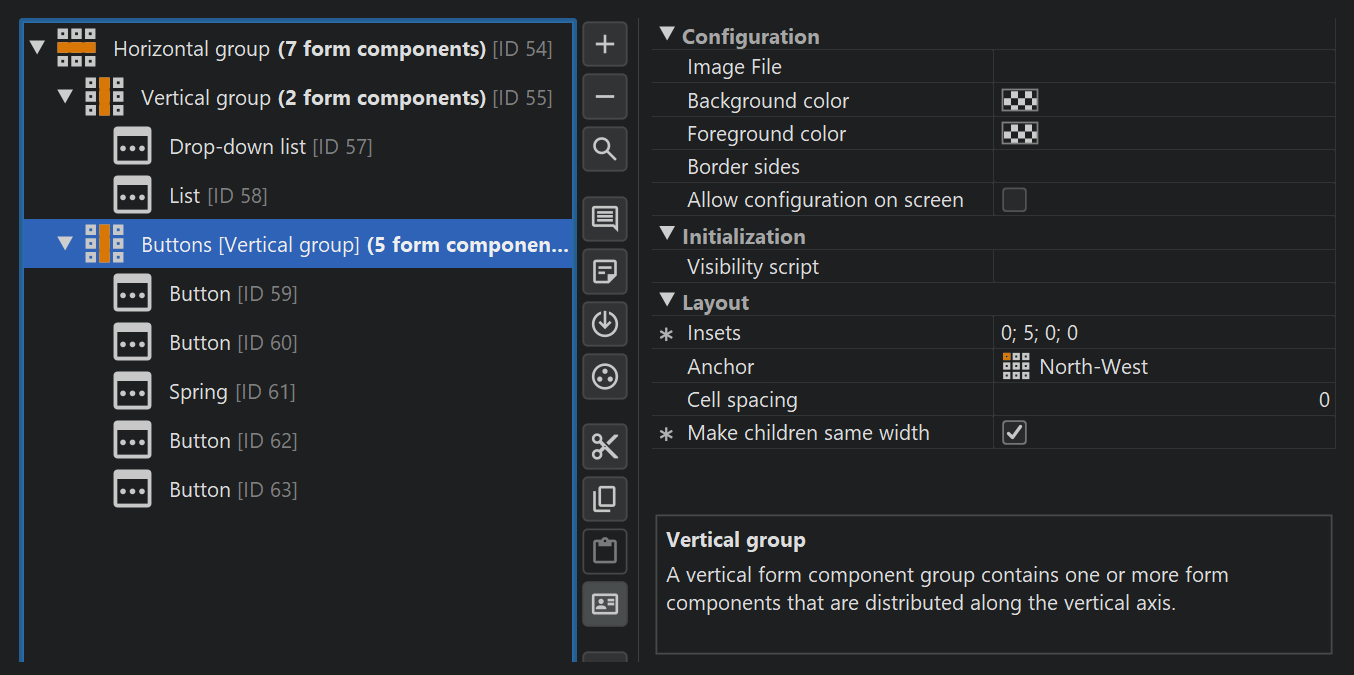Collapse the Buttons vertical group node
Image resolution: width=1354 pixels, height=675 pixels.
(x=66, y=244)
